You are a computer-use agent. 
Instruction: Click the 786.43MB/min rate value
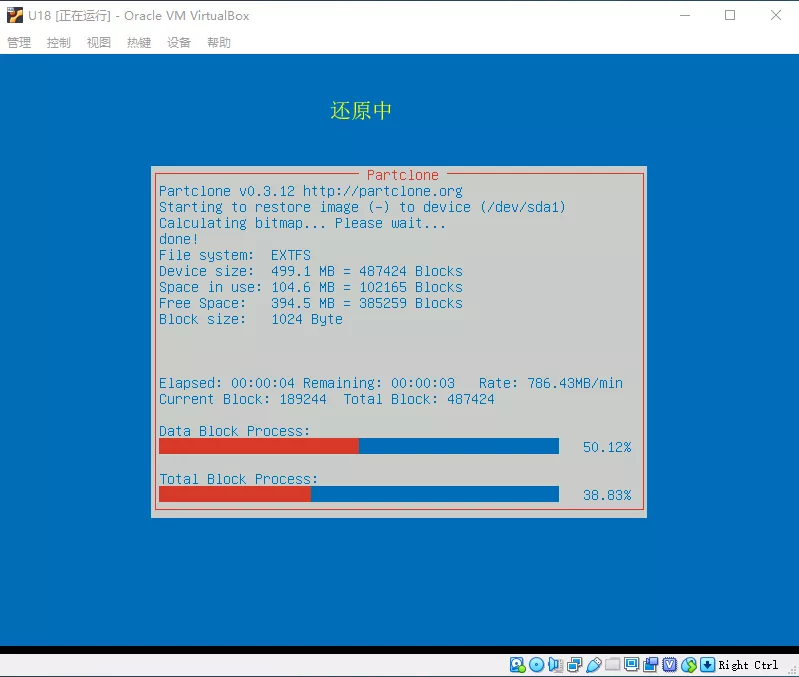(x=575, y=384)
